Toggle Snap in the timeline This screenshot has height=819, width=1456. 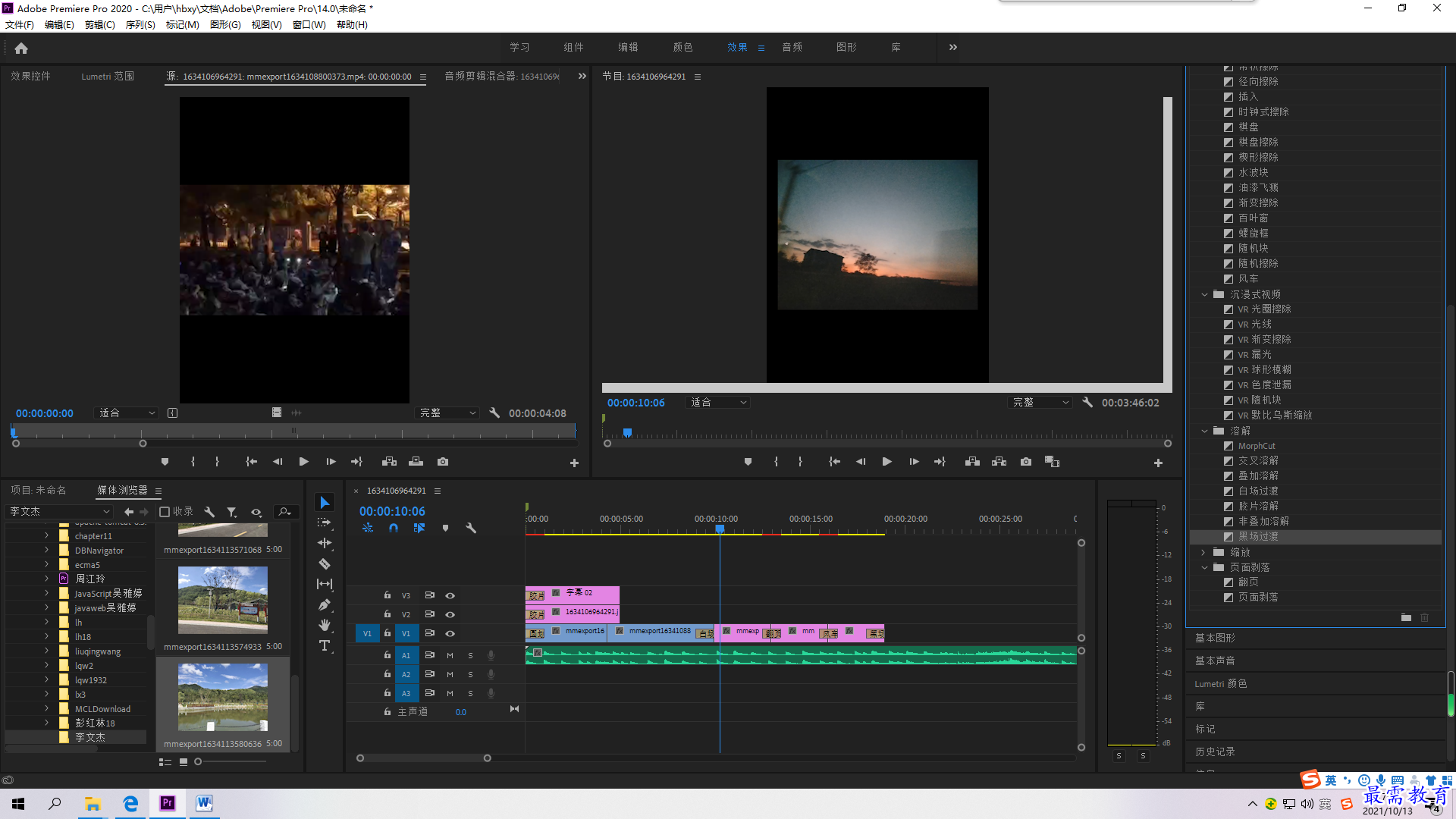(394, 528)
